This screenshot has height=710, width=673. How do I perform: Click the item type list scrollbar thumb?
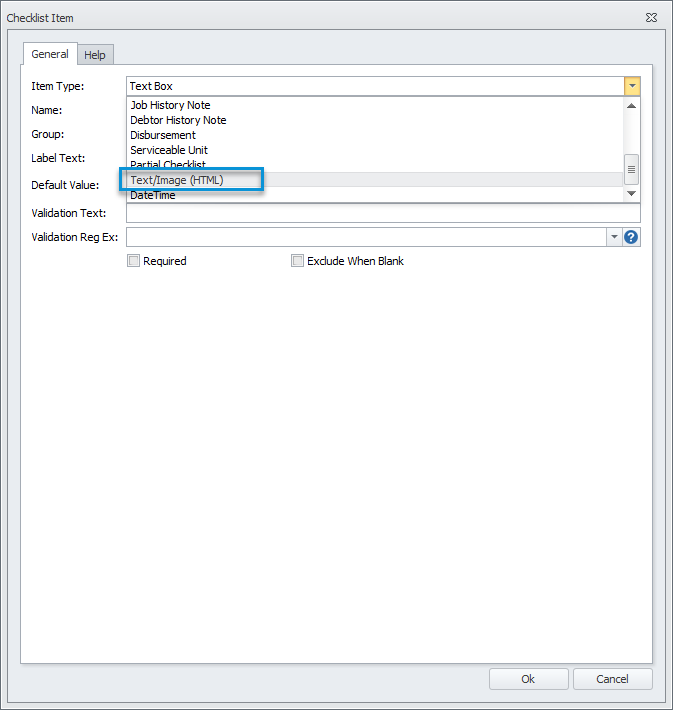coord(631,169)
